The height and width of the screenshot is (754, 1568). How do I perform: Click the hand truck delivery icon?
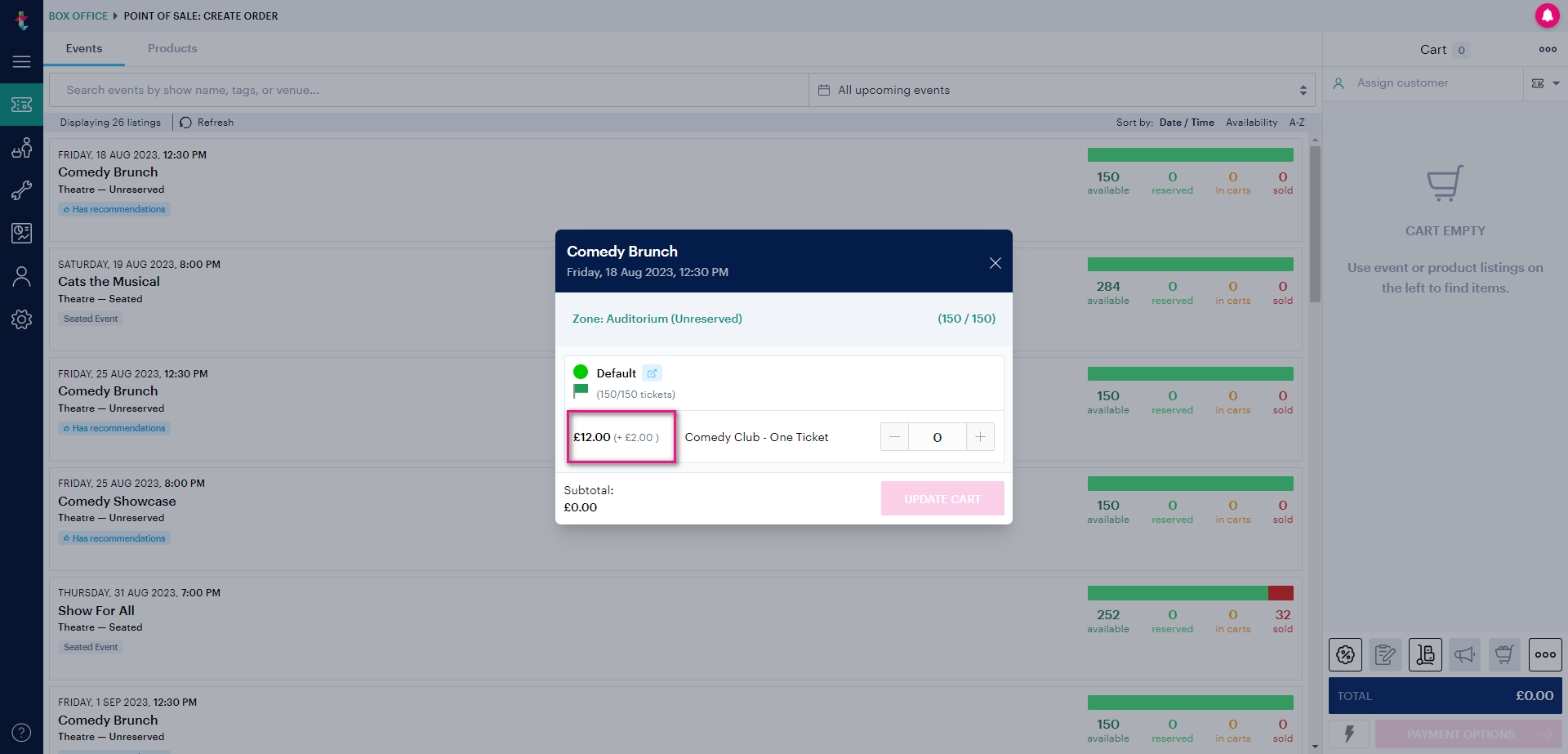pos(1425,654)
